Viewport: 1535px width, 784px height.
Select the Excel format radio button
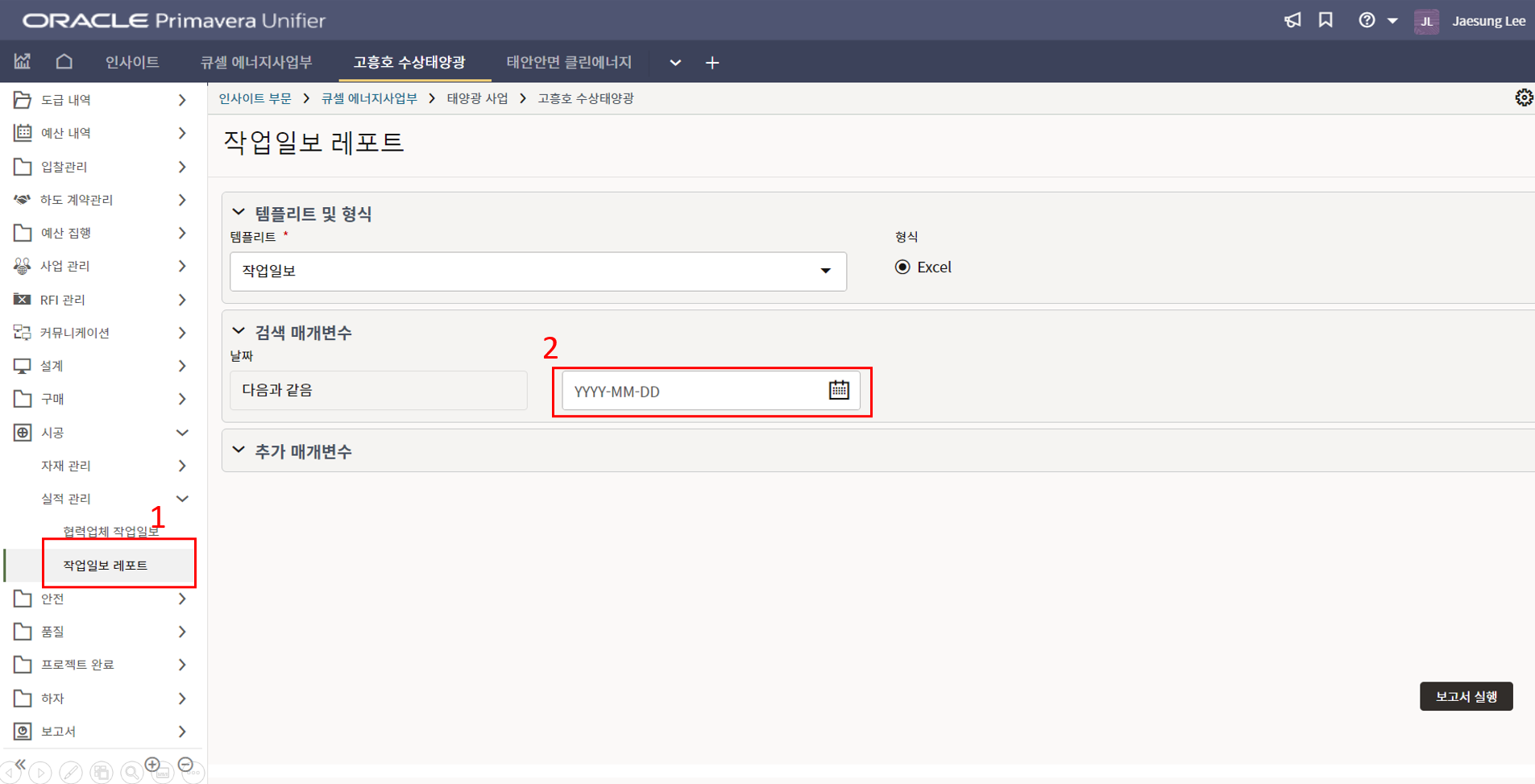point(902,268)
